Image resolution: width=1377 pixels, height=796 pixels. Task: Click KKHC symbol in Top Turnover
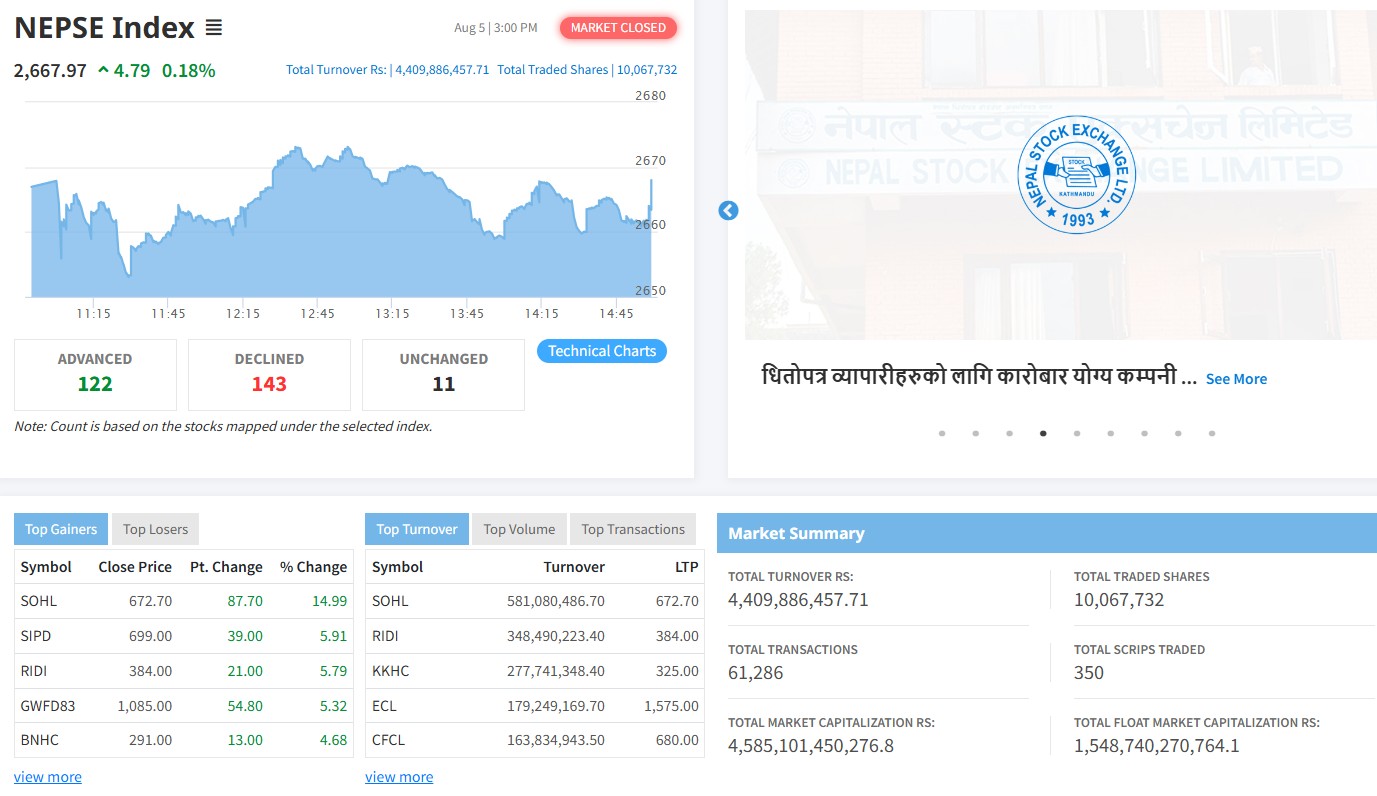pyautogui.click(x=390, y=671)
